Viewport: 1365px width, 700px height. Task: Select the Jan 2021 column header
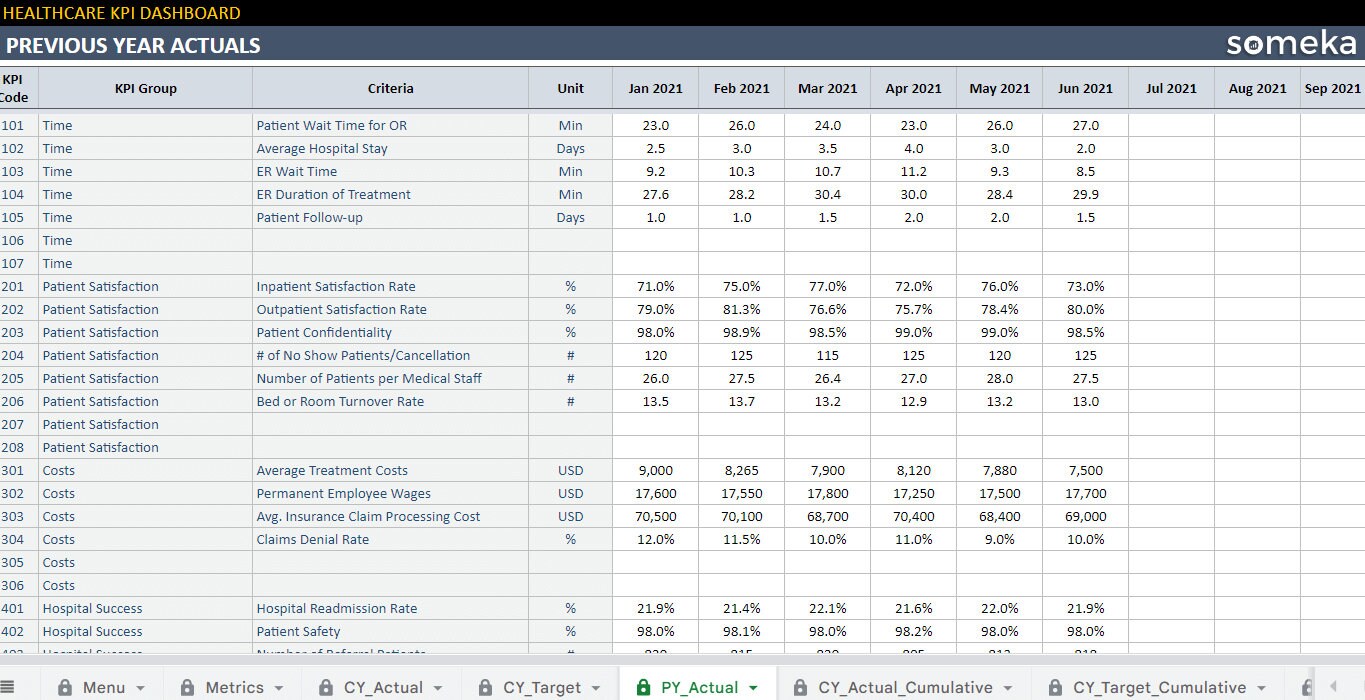point(655,88)
